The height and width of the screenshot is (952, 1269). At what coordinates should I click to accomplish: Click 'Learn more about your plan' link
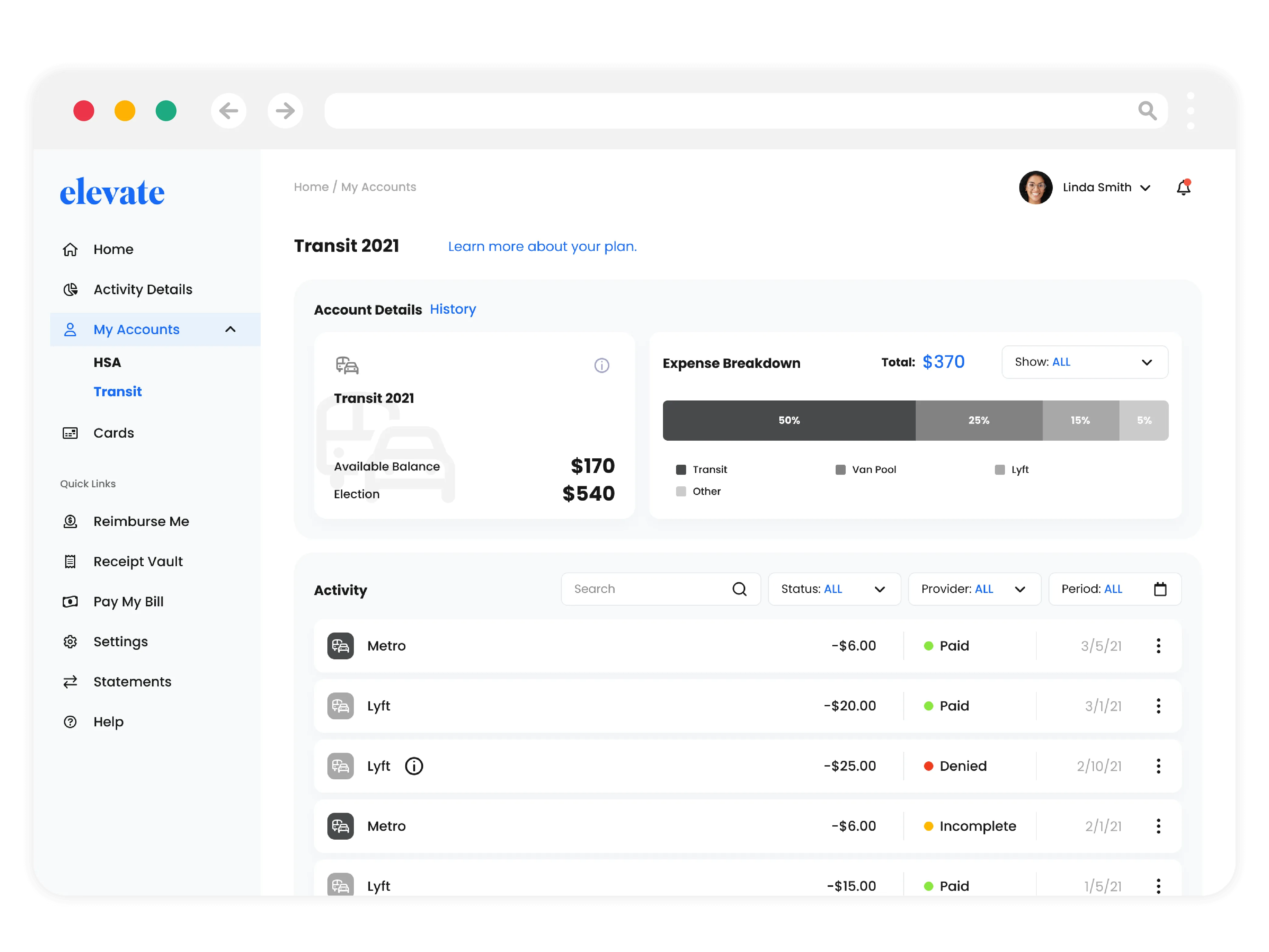(x=542, y=246)
